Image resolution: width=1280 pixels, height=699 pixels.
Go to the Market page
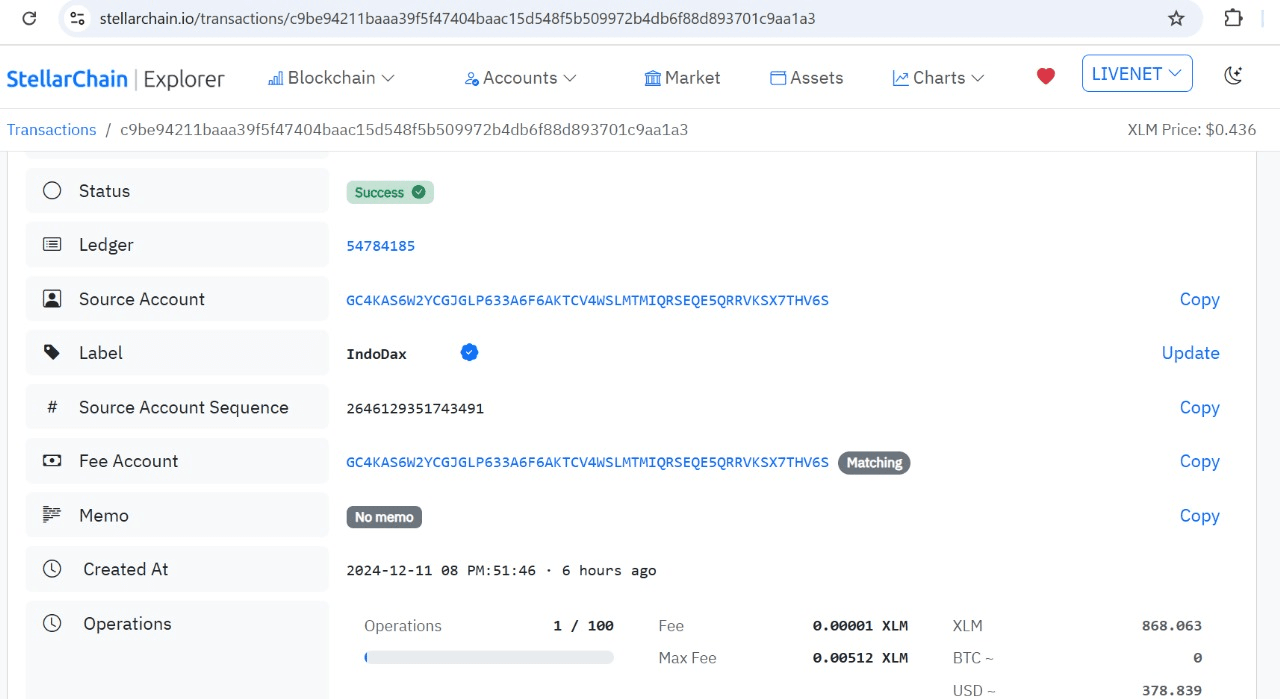(x=682, y=78)
